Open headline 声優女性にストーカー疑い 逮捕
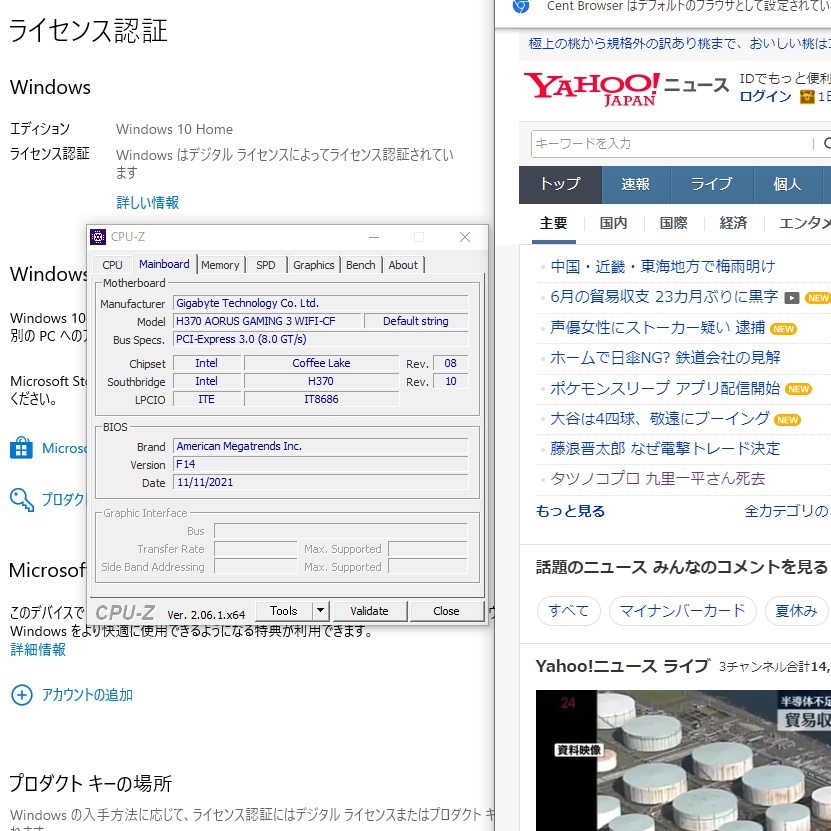The height and width of the screenshot is (831, 831). [657, 328]
